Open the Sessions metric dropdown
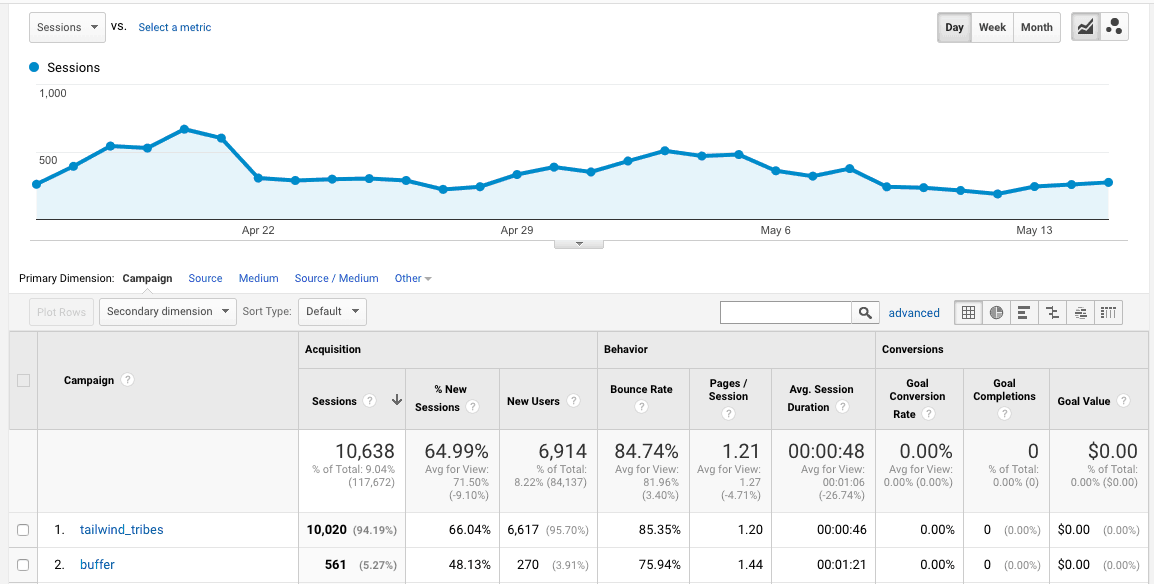 point(67,27)
